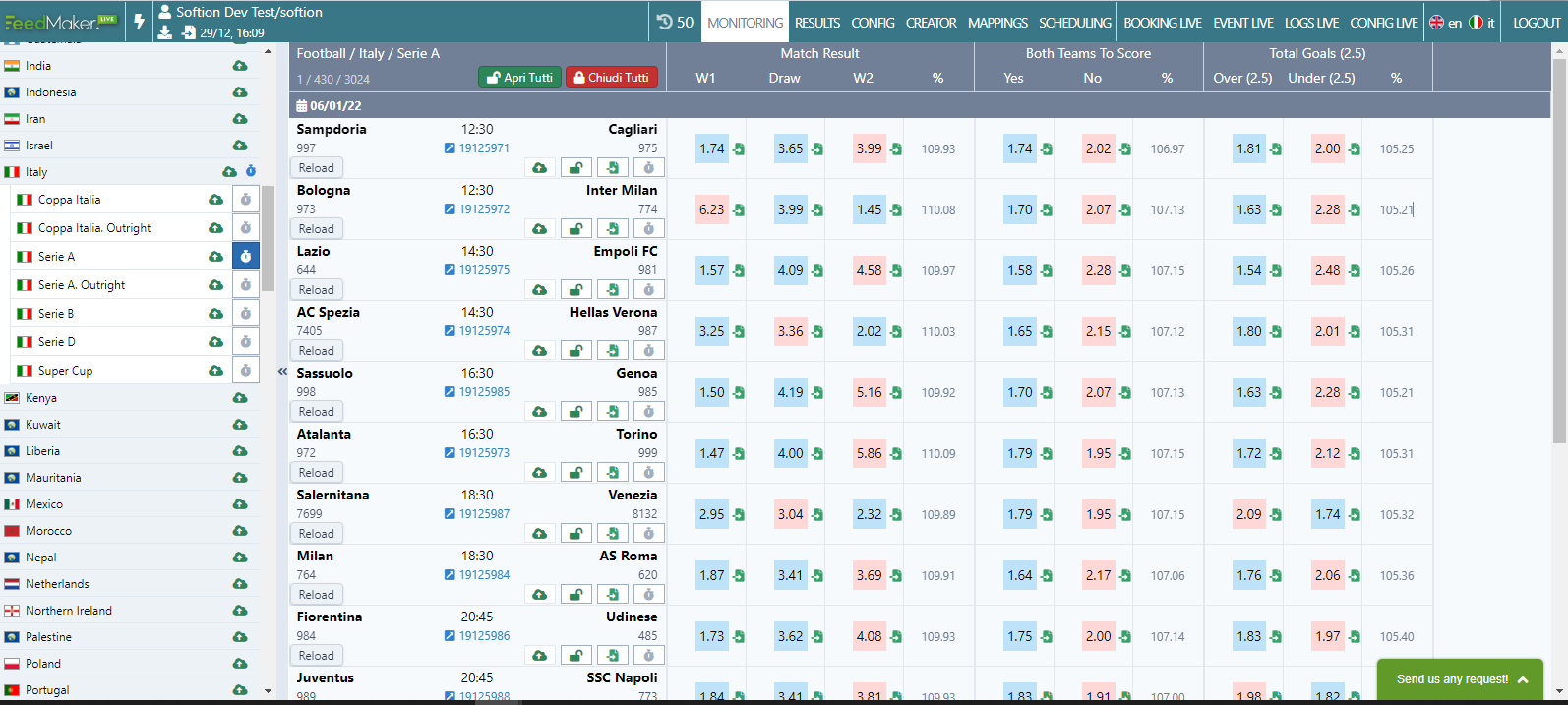Toggle the unlock button in AC Spezia row
This screenshot has width=1568, height=705.
(x=575, y=351)
